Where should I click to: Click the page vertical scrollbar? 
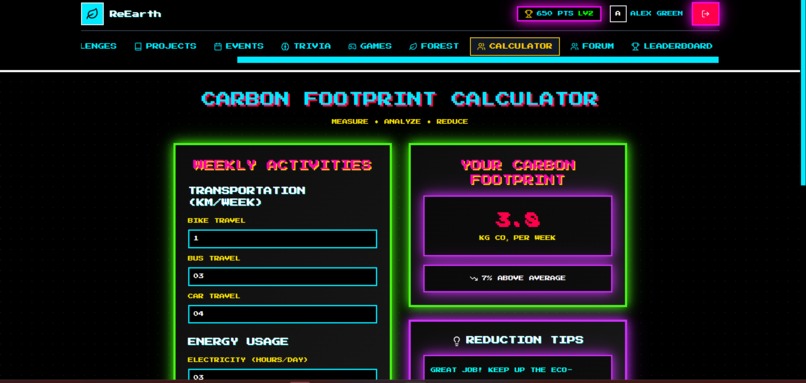point(803,93)
